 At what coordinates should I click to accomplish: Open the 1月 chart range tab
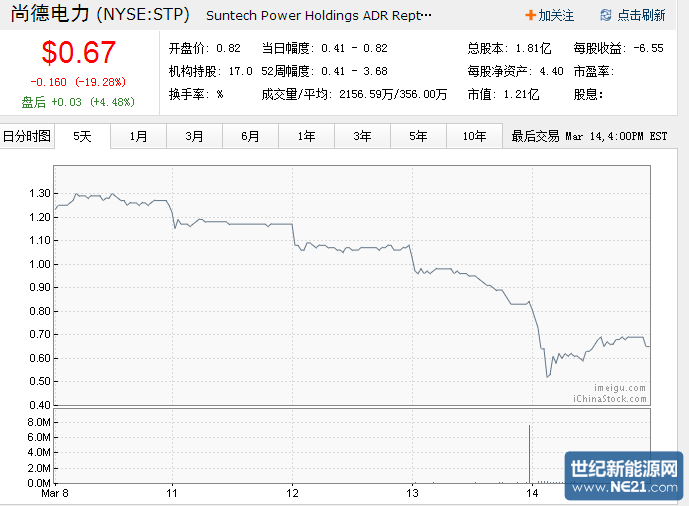coord(139,136)
